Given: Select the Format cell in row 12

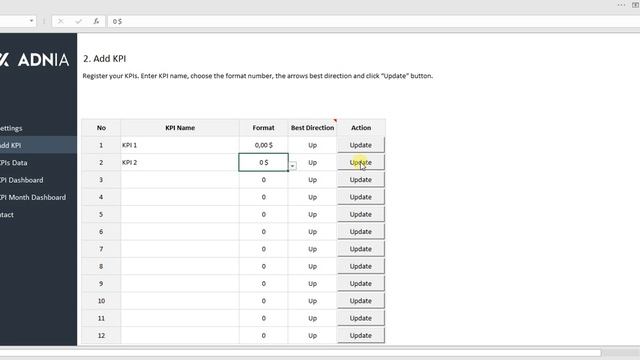Looking at the screenshot, I should [264, 336].
